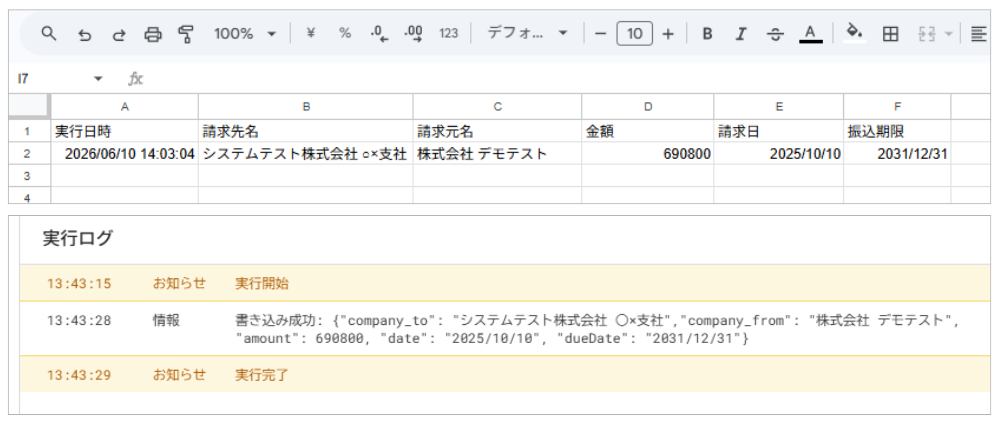Viewport: 1000px width, 430px height.
Task: Open the I7 name box dropdown arrow
Action: [x=98, y=78]
